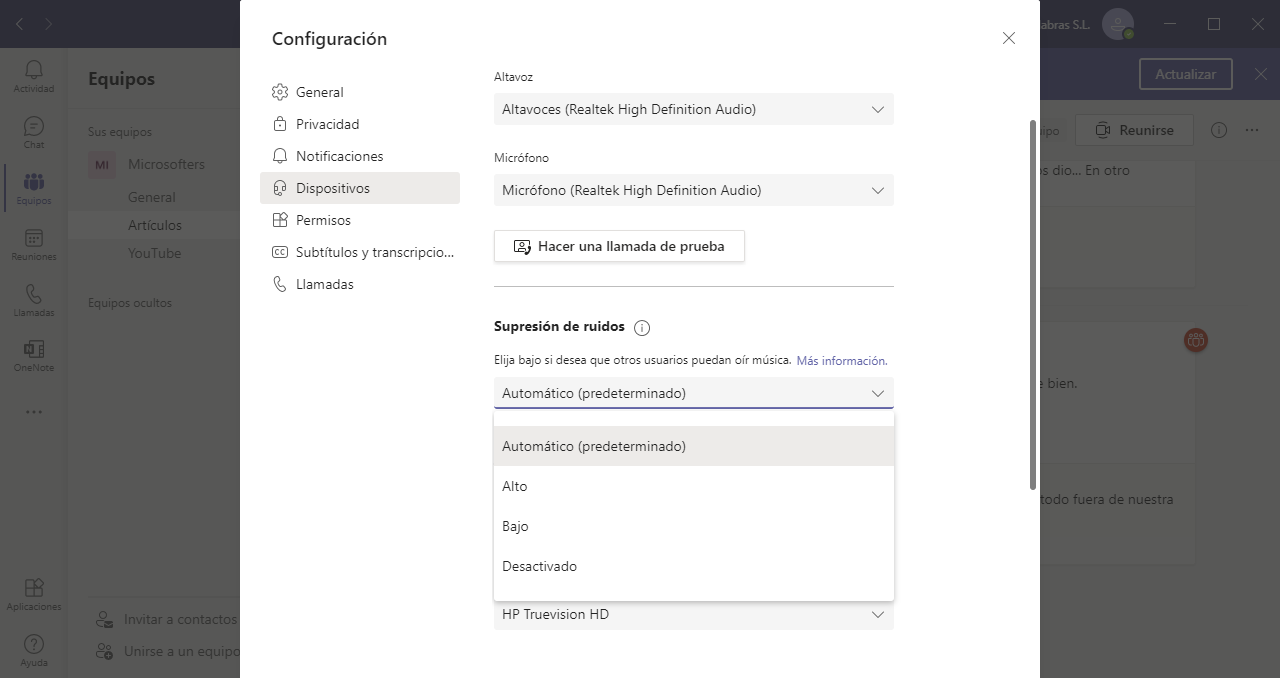This screenshot has width=1280, height=678.
Task: Choose Bajo noise suppression option
Action: [x=694, y=526]
